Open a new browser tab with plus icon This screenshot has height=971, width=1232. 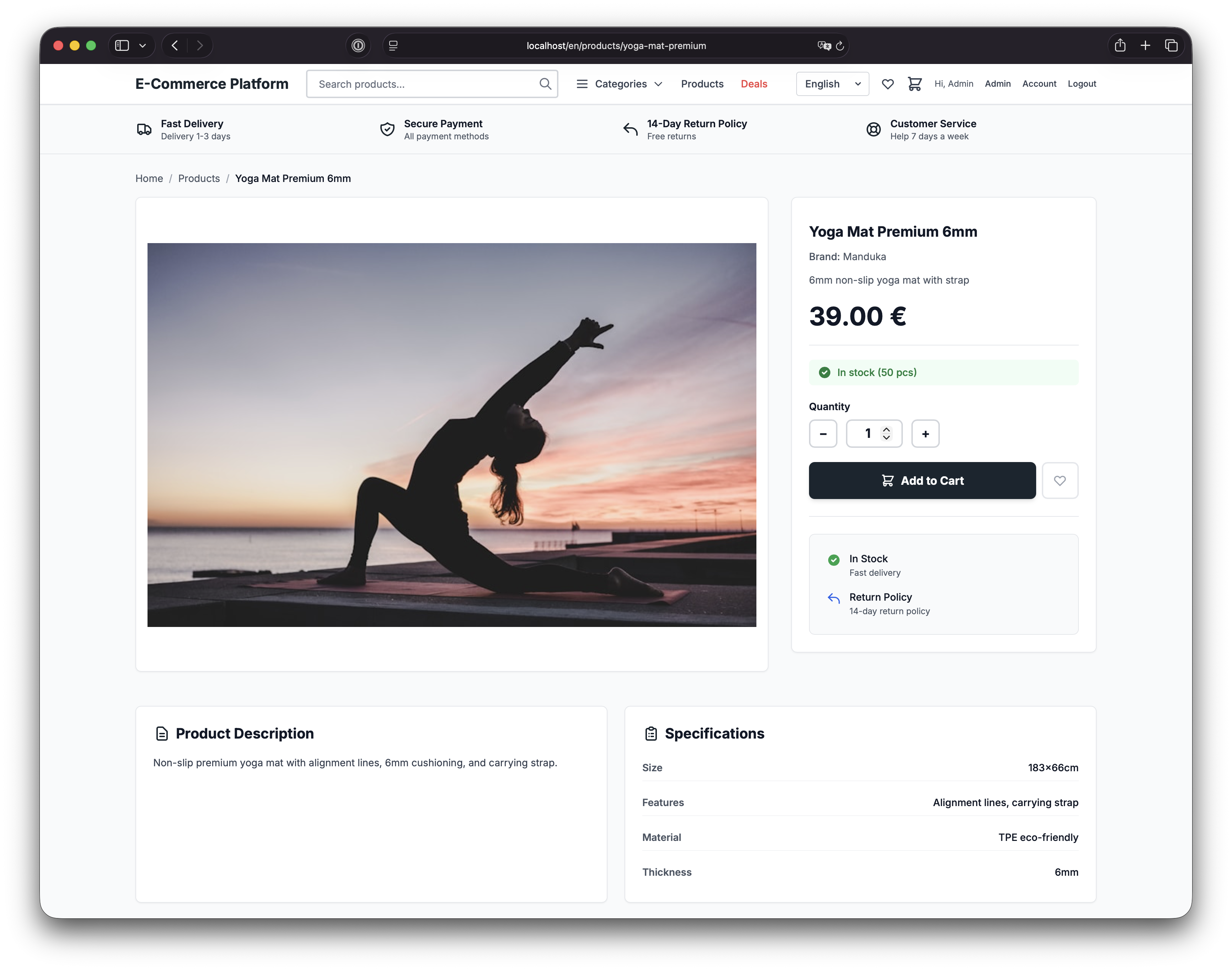[1145, 45]
